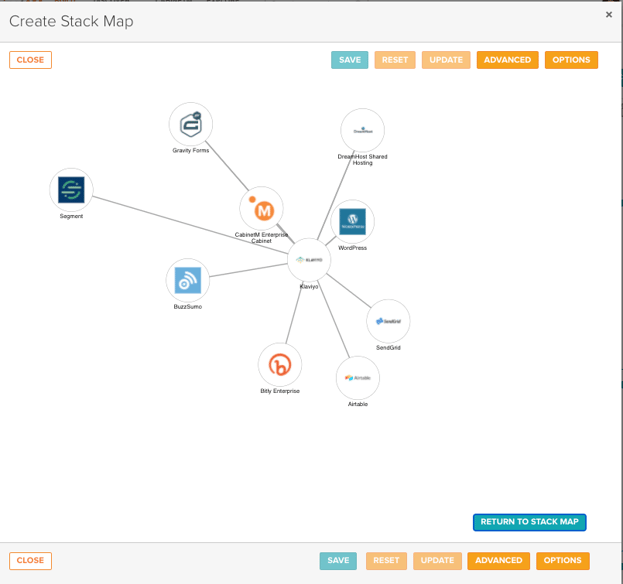
Task: Open the top OPTIONS button
Action: (571, 60)
